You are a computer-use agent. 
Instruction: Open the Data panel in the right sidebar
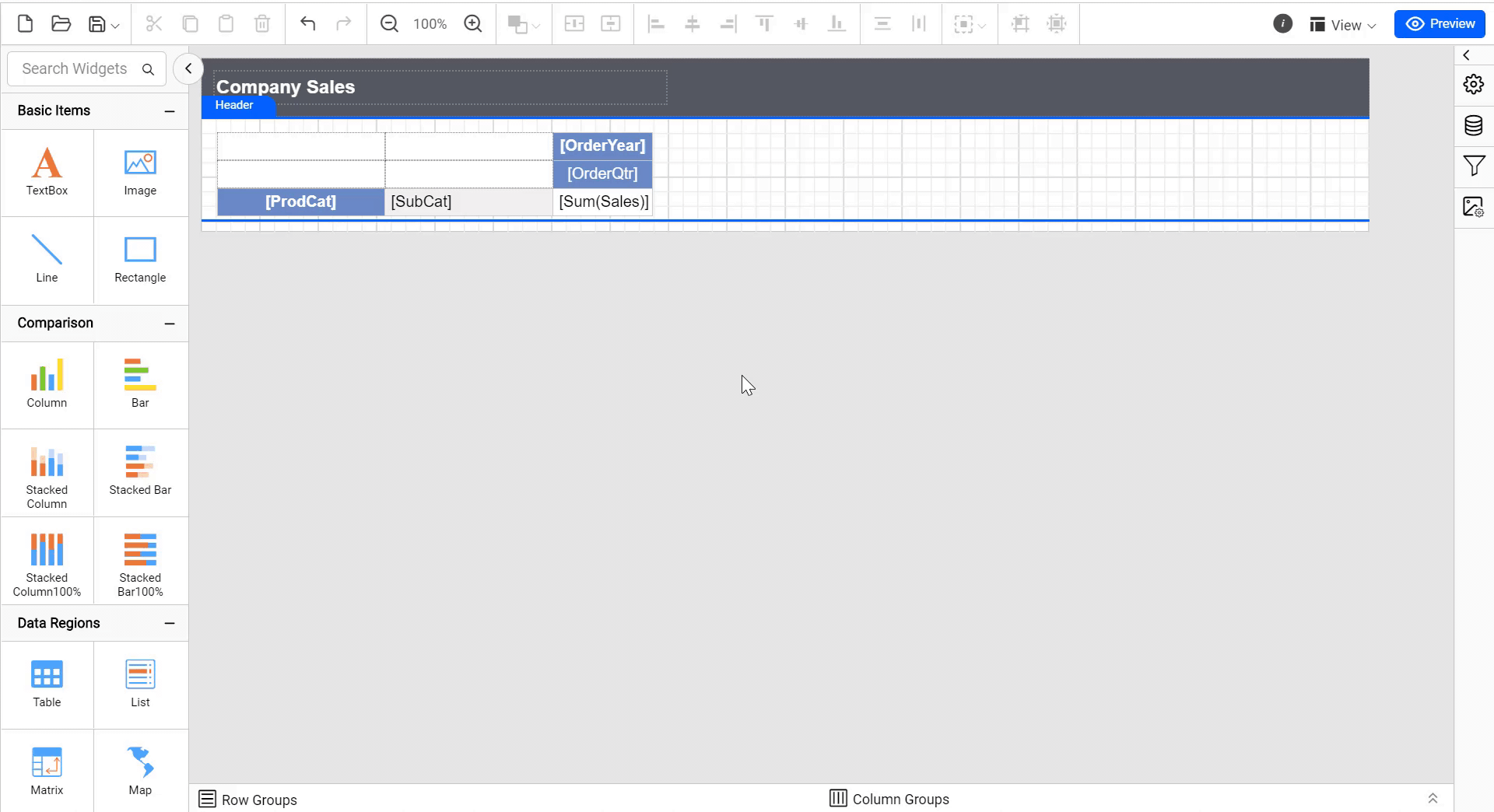pyautogui.click(x=1474, y=125)
